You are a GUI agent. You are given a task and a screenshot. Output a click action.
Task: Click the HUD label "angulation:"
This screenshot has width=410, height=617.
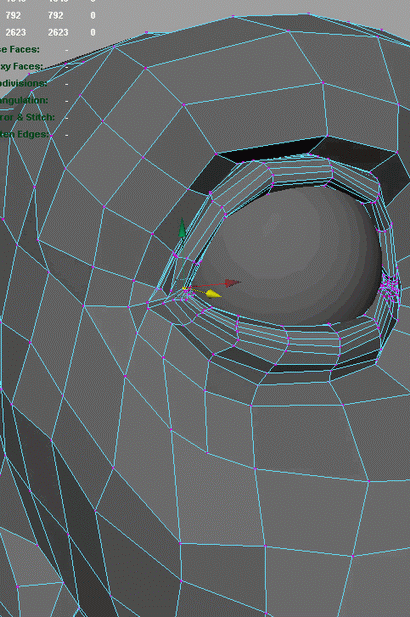coord(24,100)
